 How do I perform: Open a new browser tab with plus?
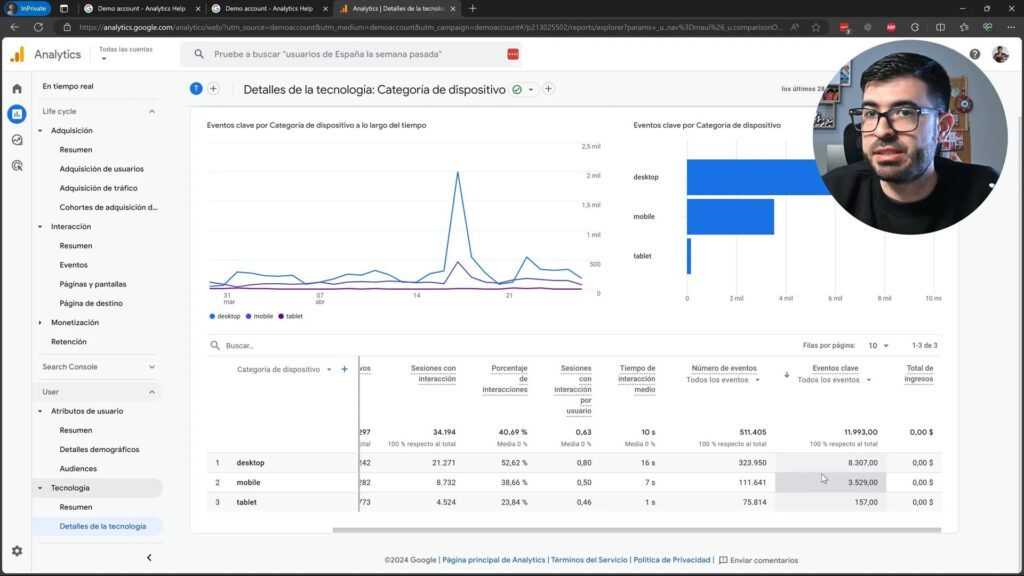[473, 8]
